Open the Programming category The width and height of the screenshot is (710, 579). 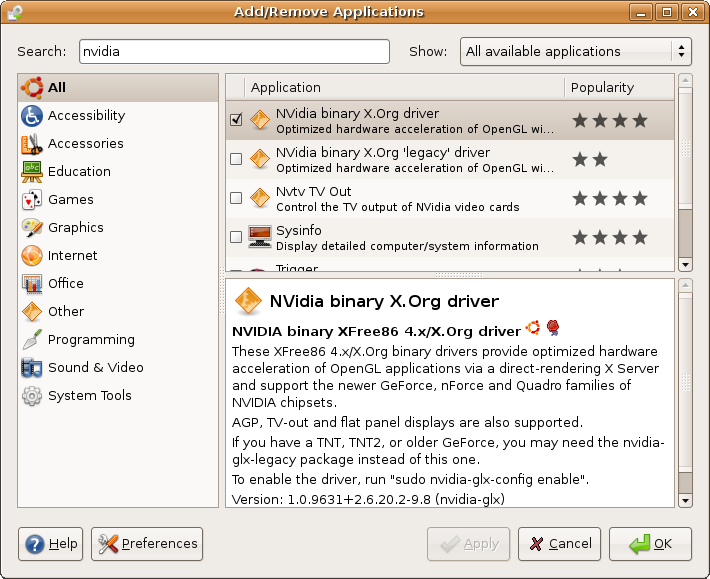pos(118,340)
